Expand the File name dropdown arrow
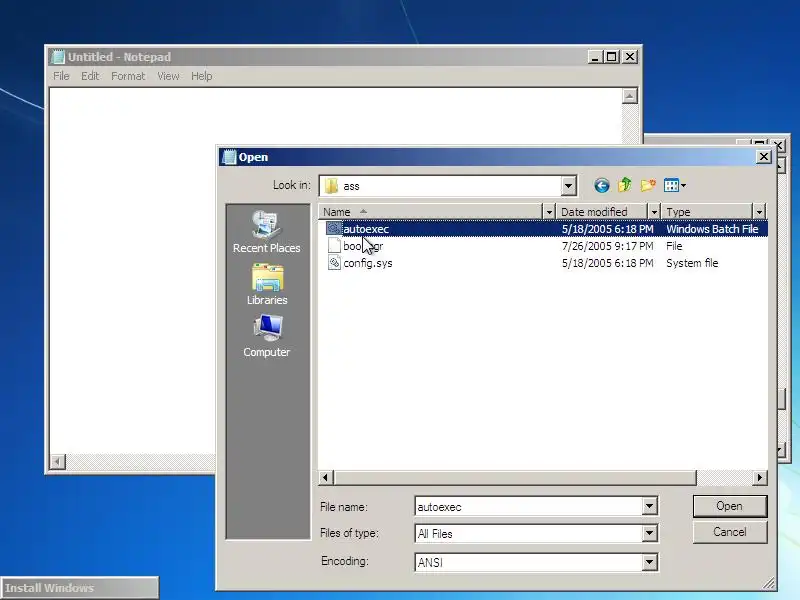 pyautogui.click(x=649, y=507)
